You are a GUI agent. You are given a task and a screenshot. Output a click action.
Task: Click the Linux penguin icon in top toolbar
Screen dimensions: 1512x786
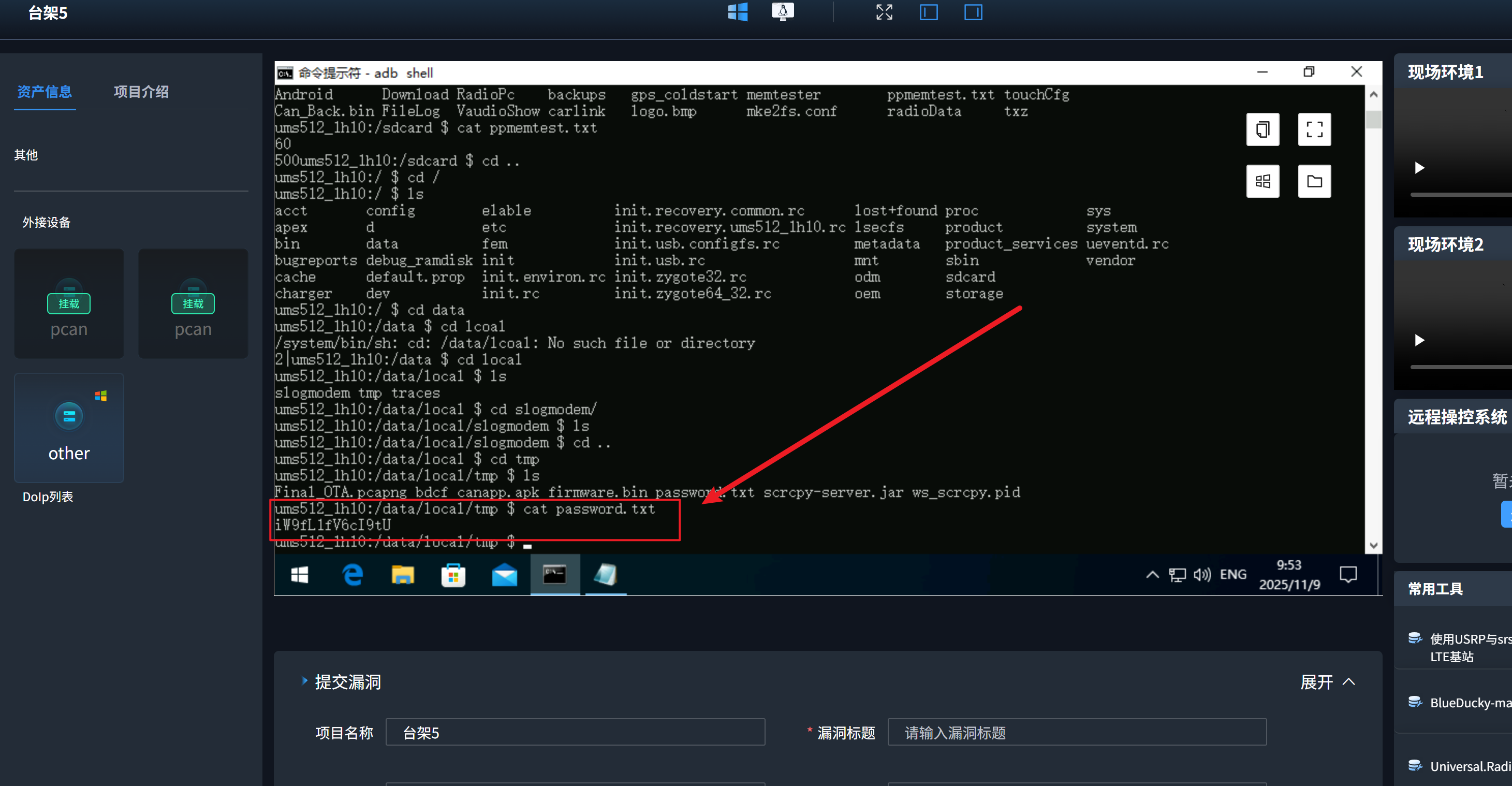(x=783, y=12)
